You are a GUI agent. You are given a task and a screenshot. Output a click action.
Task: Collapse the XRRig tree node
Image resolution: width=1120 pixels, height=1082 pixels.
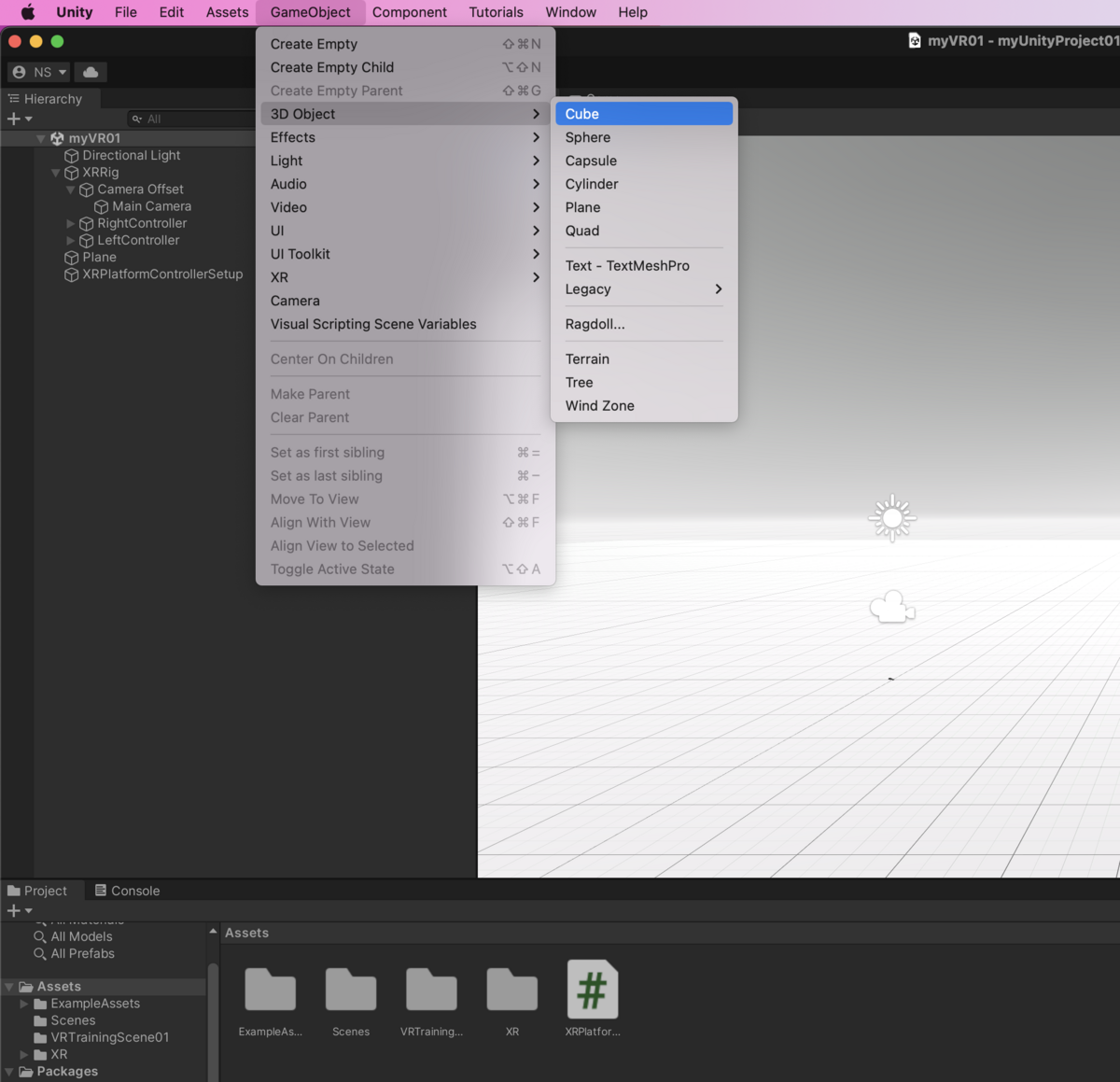[56, 173]
